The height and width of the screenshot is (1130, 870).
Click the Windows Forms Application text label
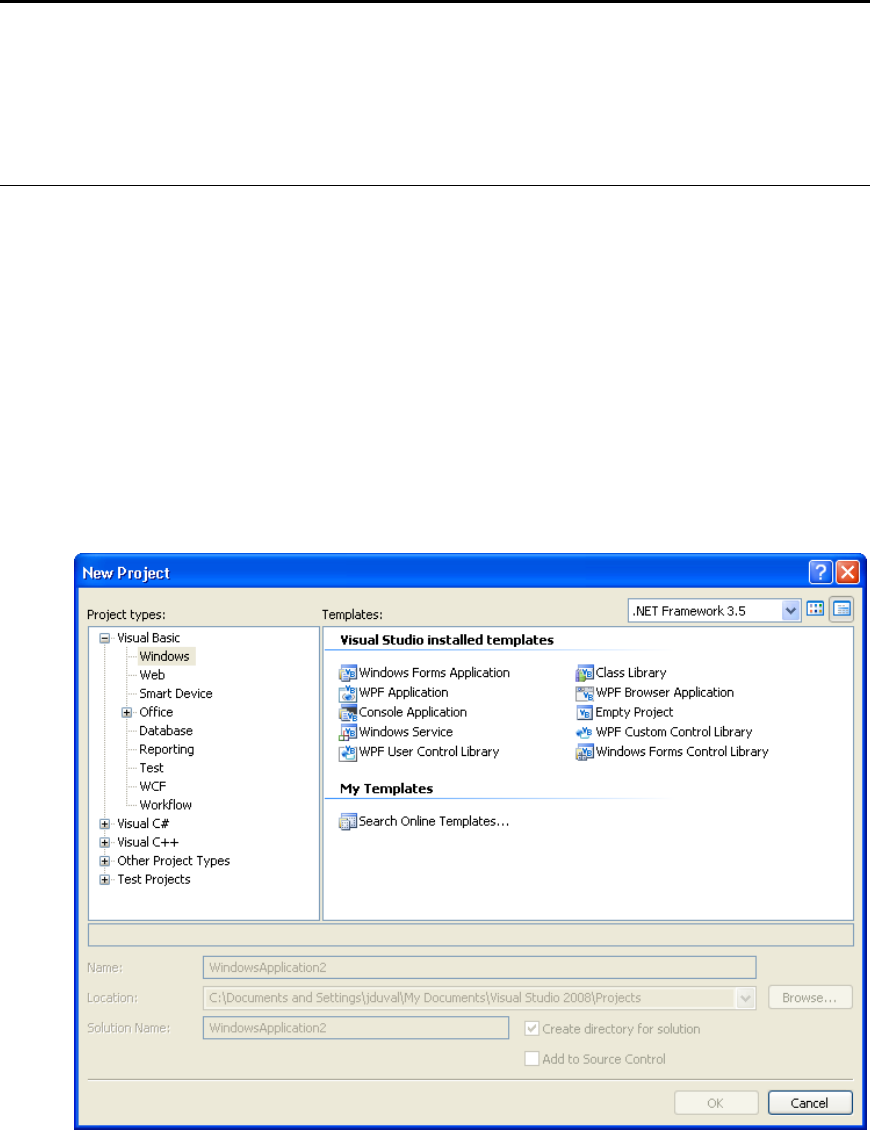(435, 673)
